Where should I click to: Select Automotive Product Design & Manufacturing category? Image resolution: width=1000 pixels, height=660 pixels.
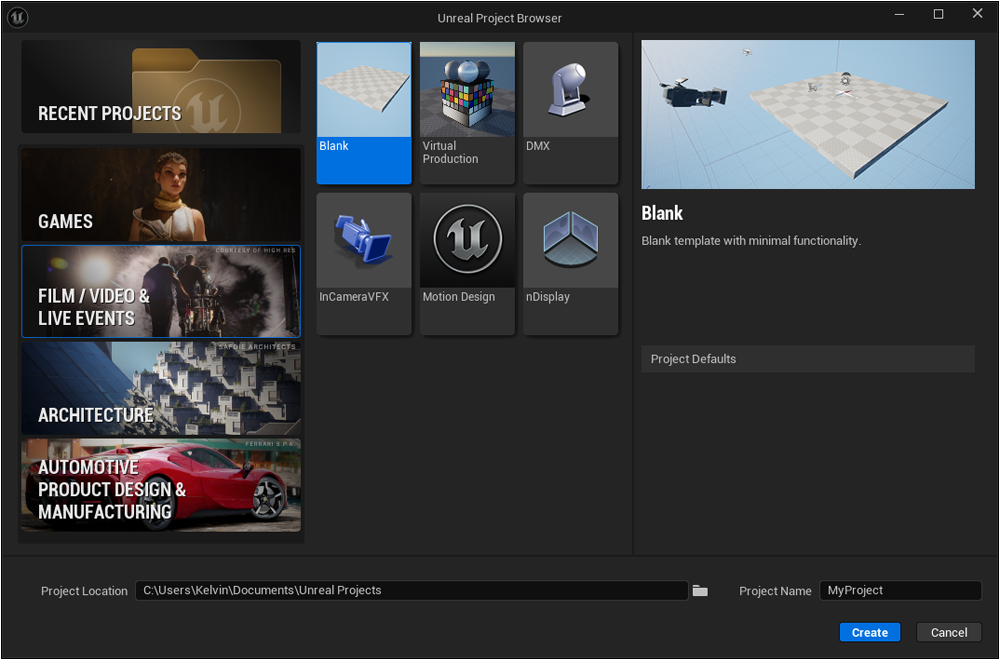coord(161,485)
